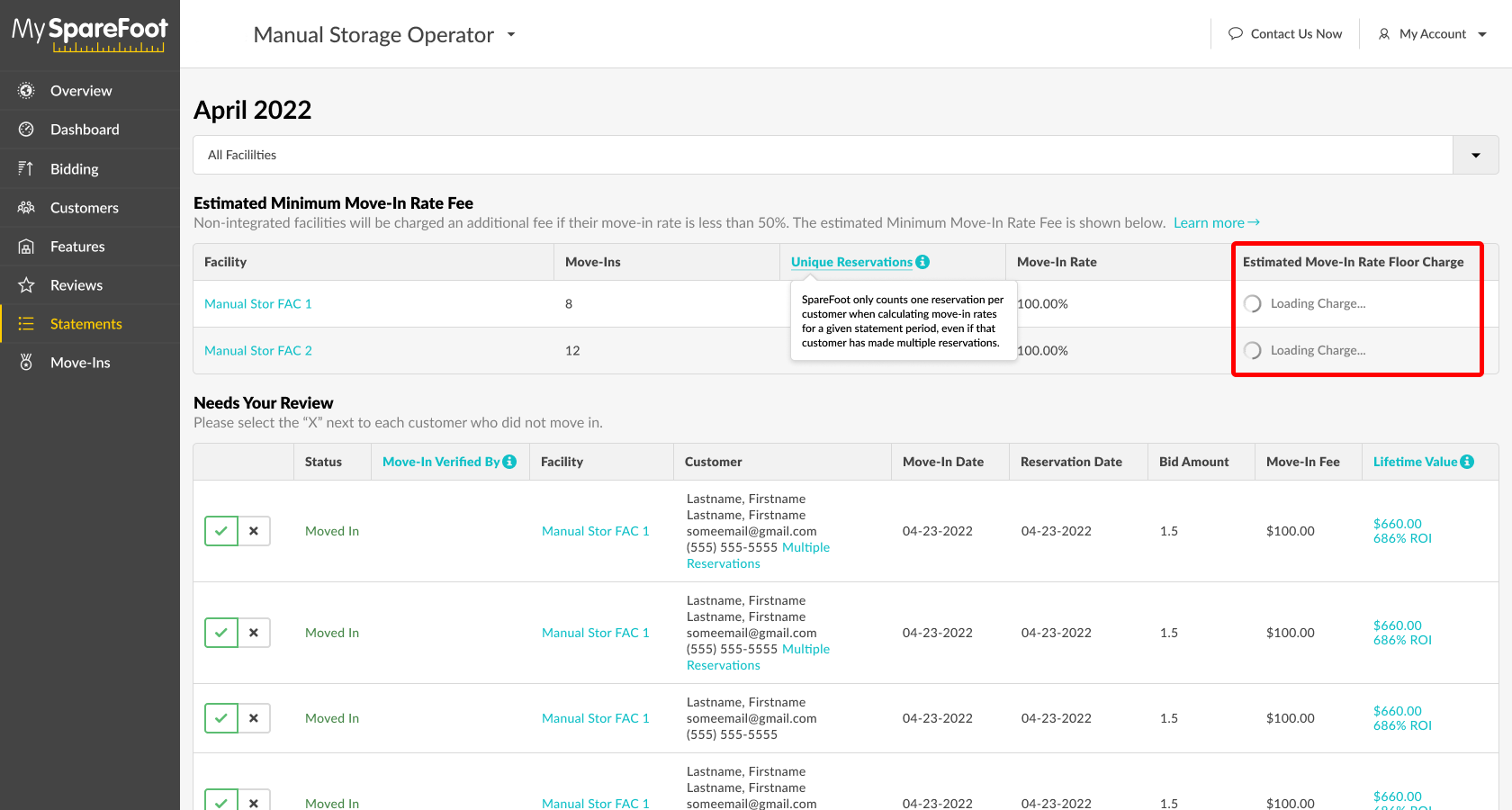The height and width of the screenshot is (810, 1512).
Task: Click Manual Stor FAC 1 in second customer row
Action: pyautogui.click(x=596, y=633)
